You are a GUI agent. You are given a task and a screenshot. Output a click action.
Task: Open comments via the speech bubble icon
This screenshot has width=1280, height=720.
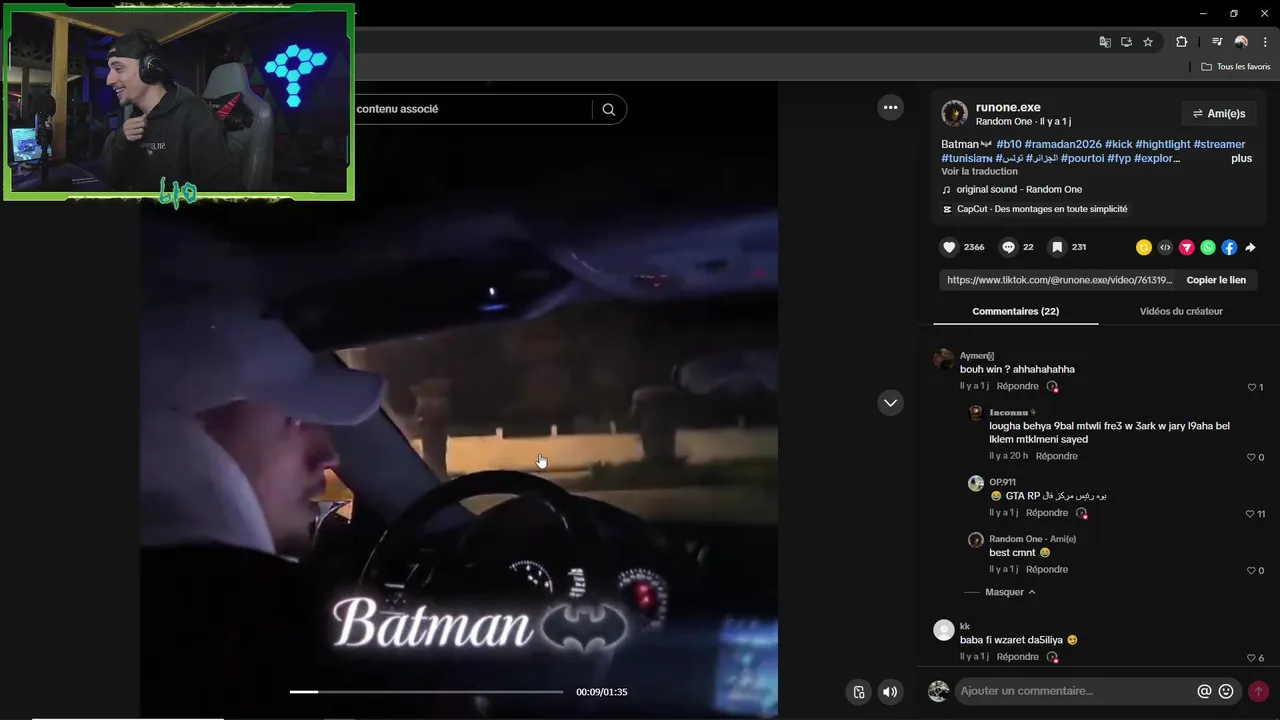pyautogui.click(x=1008, y=247)
